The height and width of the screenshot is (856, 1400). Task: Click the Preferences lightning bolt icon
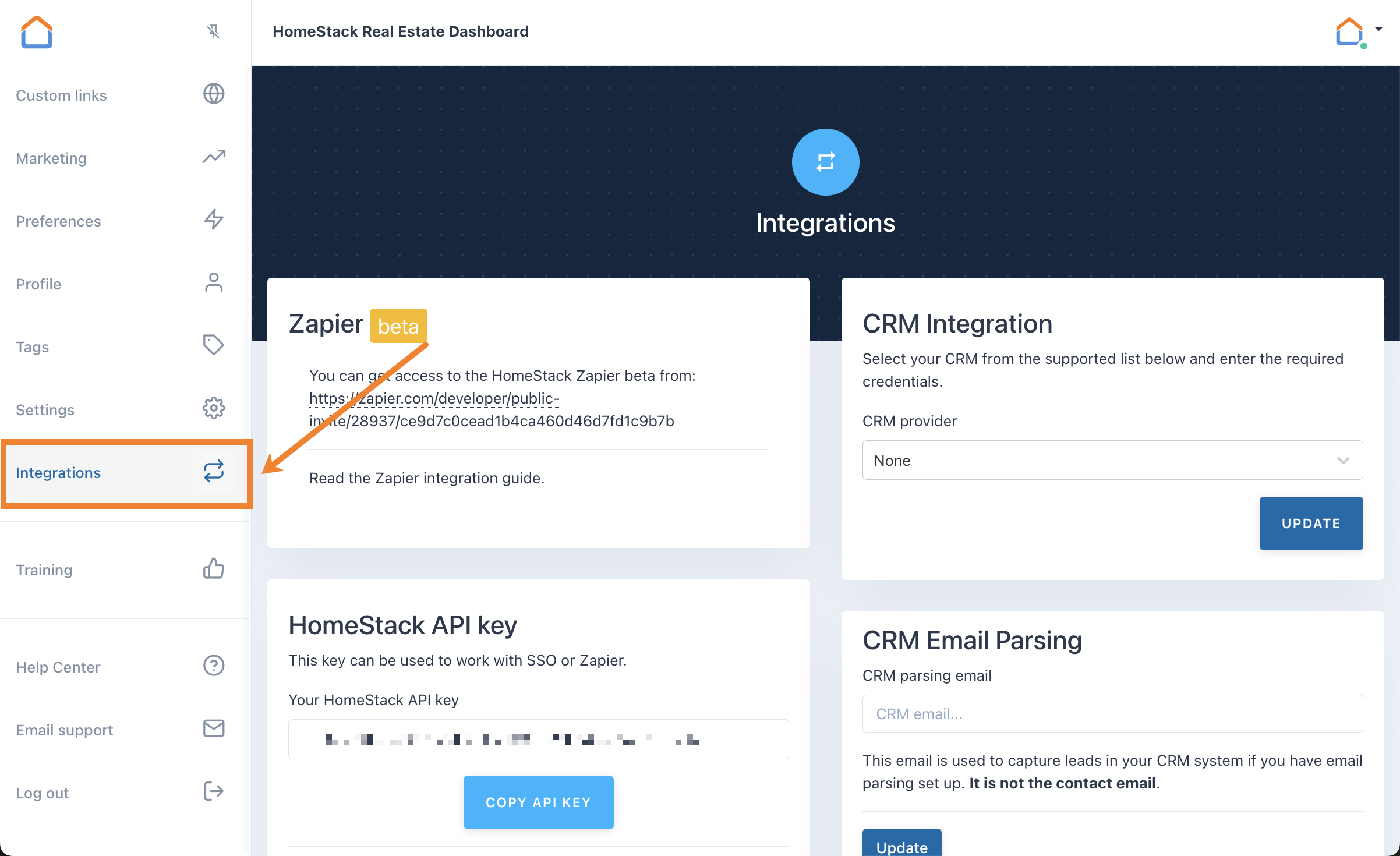(x=213, y=220)
